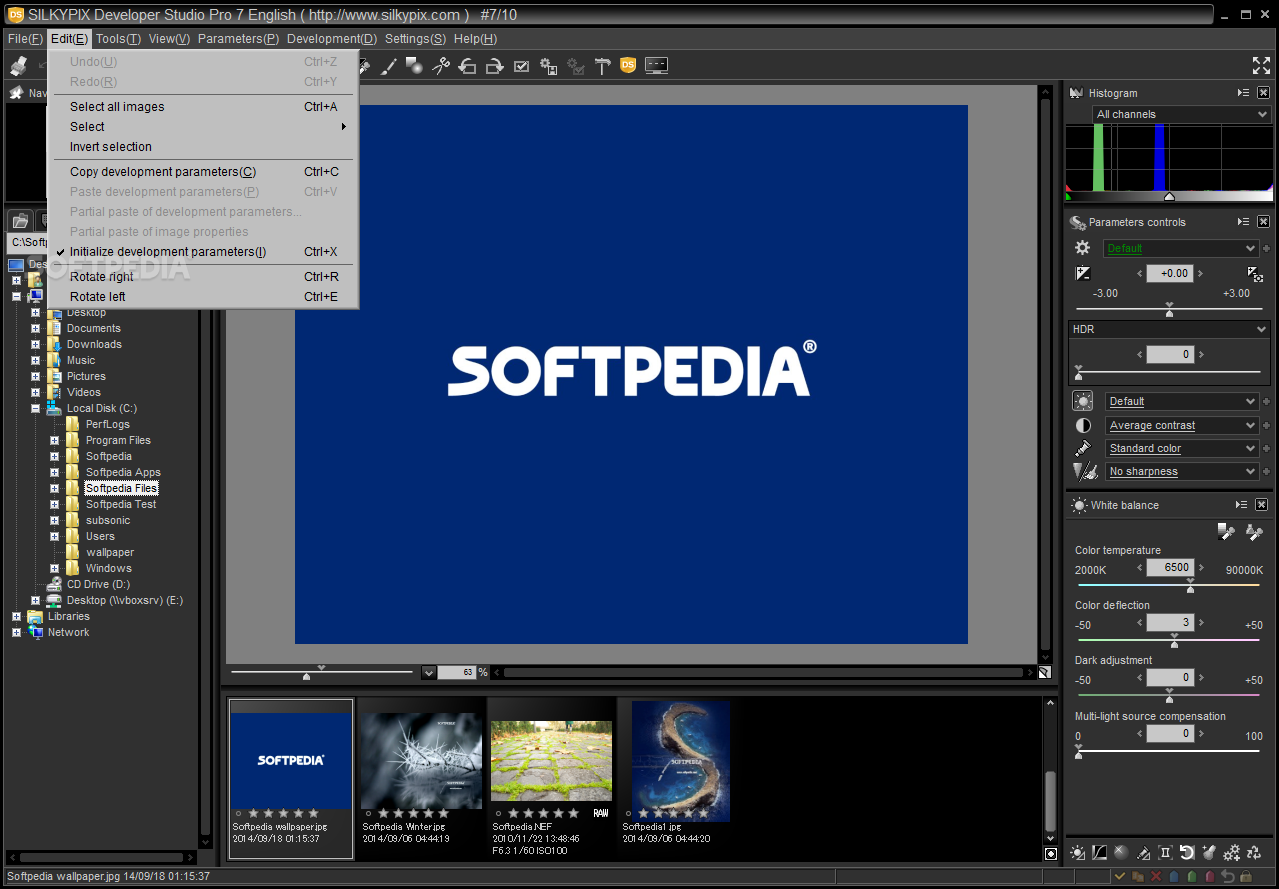Click the green tag marker in status bar
Image resolution: width=1279 pixels, height=889 pixels.
click(1192, 877)
